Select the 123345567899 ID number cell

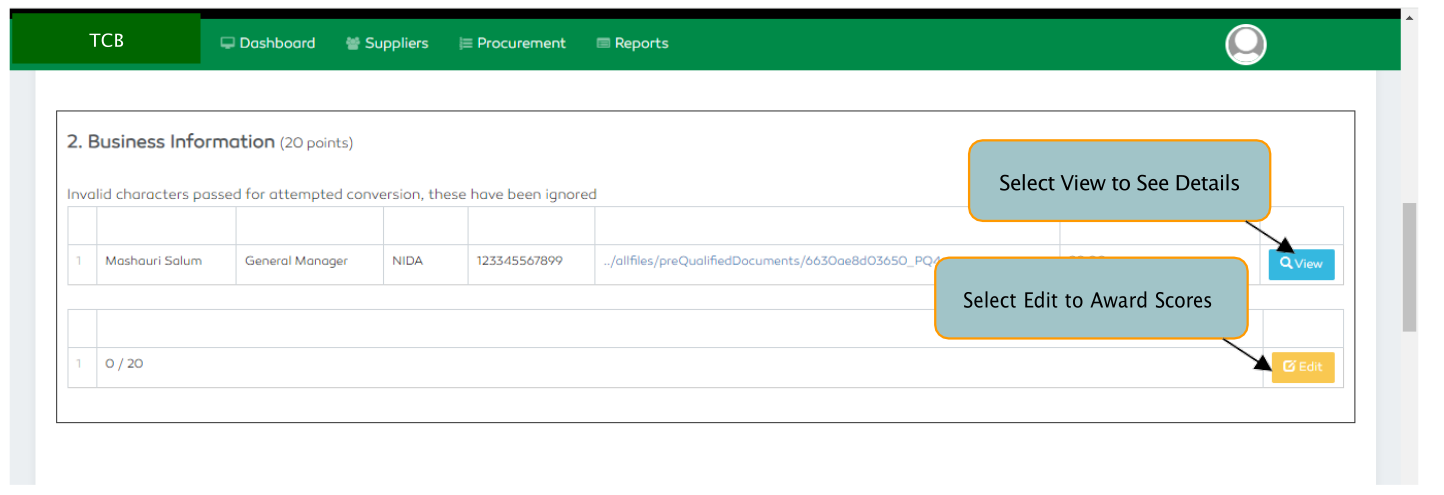tap(531, 264)
